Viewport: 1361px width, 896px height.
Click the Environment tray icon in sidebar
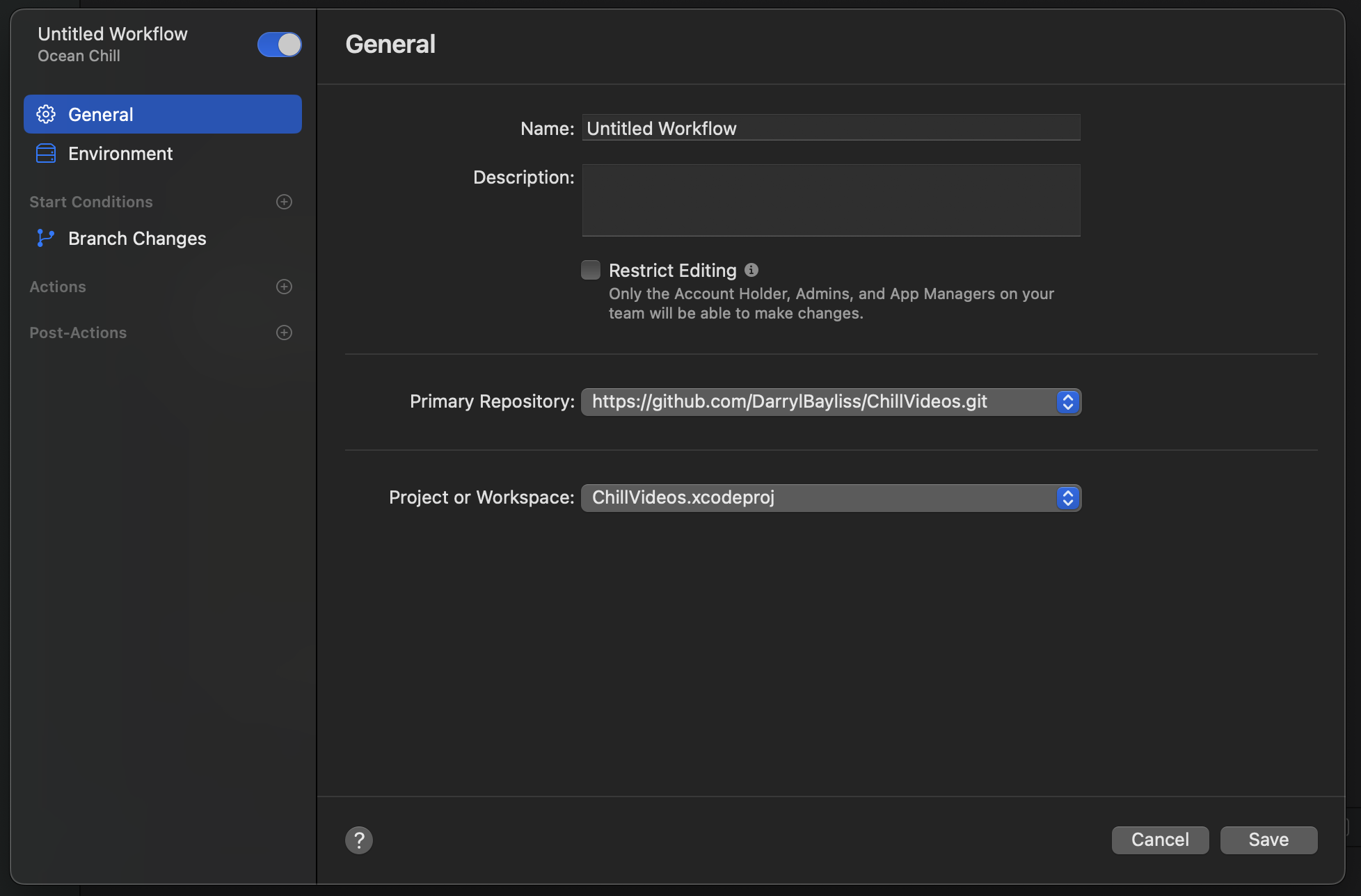coord(45,153)
